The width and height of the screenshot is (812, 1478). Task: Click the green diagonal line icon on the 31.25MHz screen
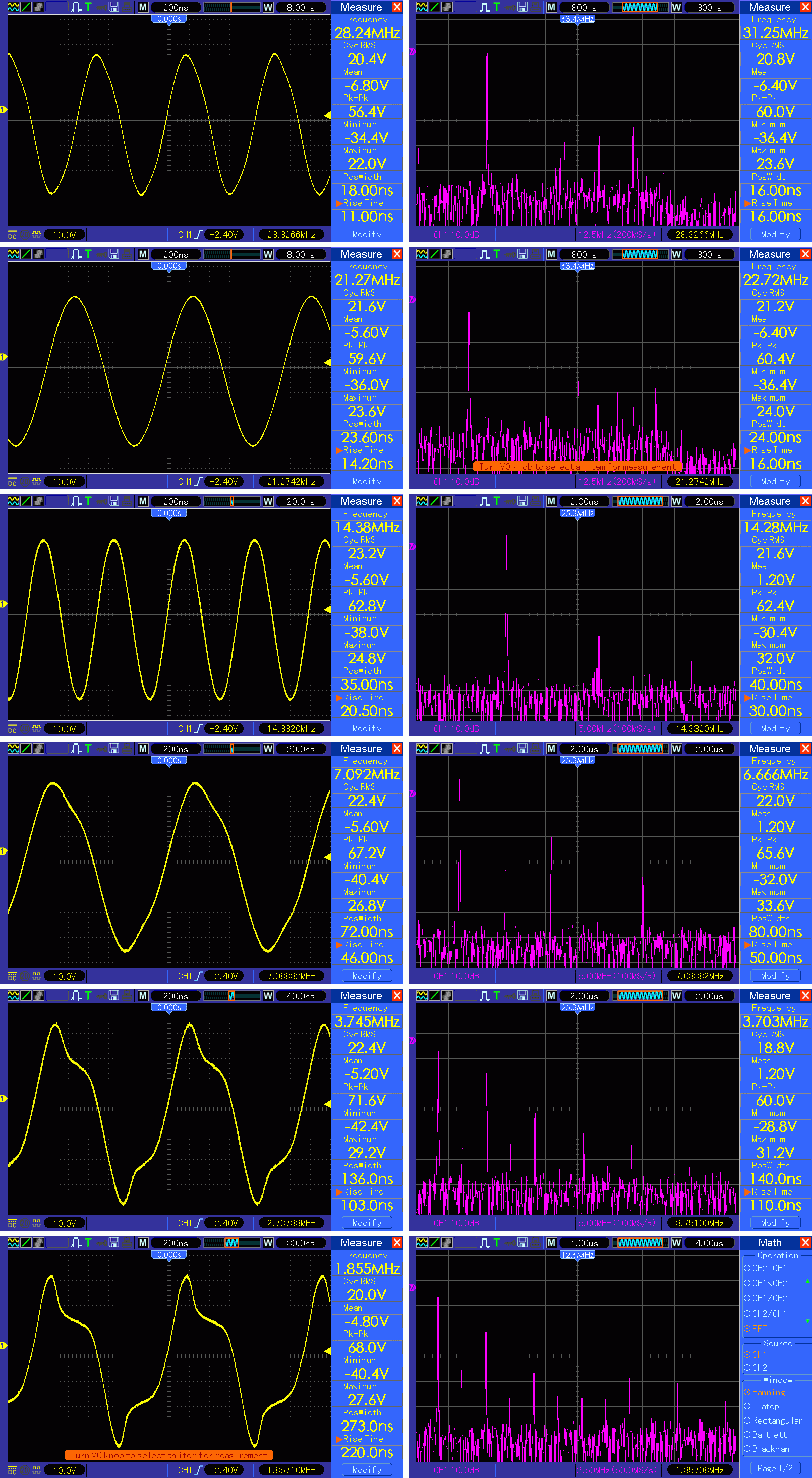point(434,7)
